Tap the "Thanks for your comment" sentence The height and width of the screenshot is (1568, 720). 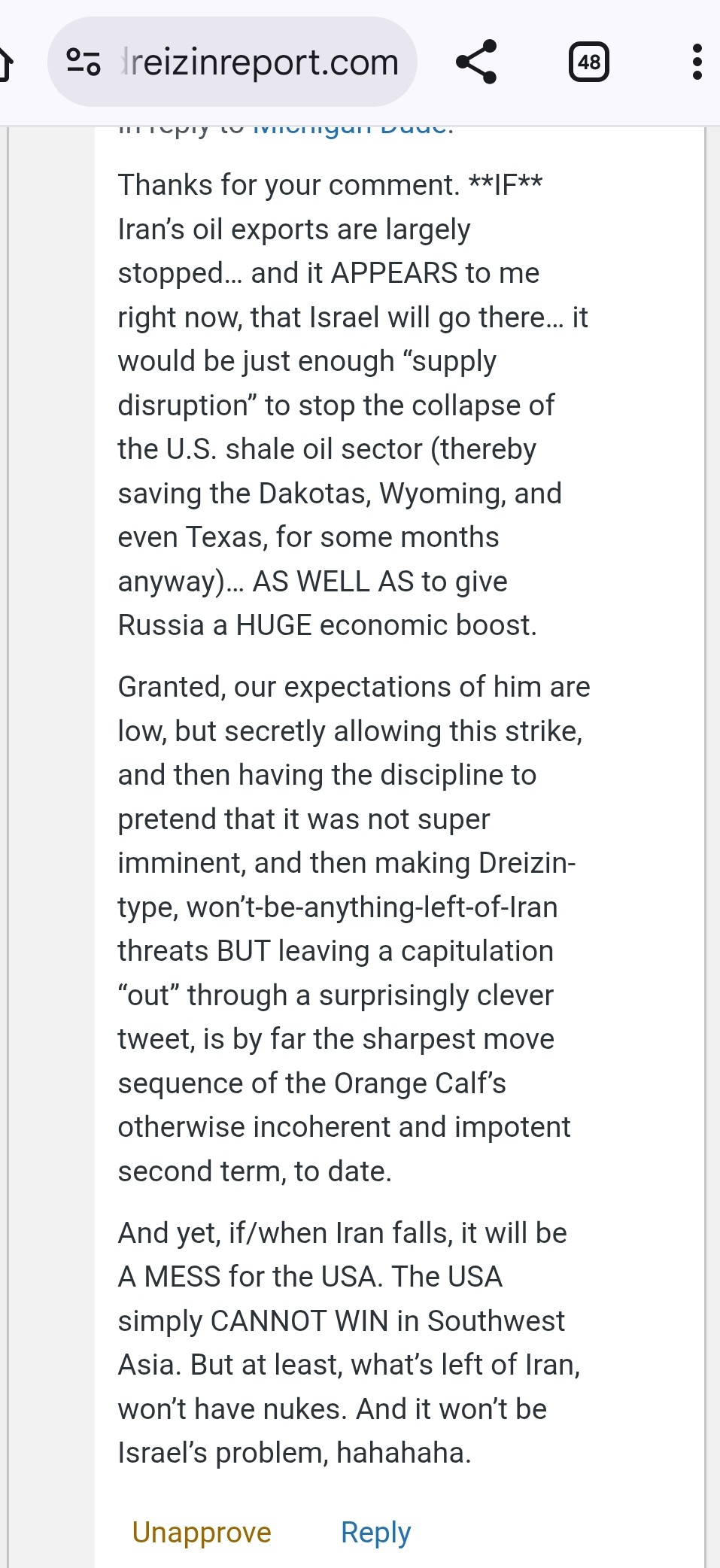tap(289, 184)
